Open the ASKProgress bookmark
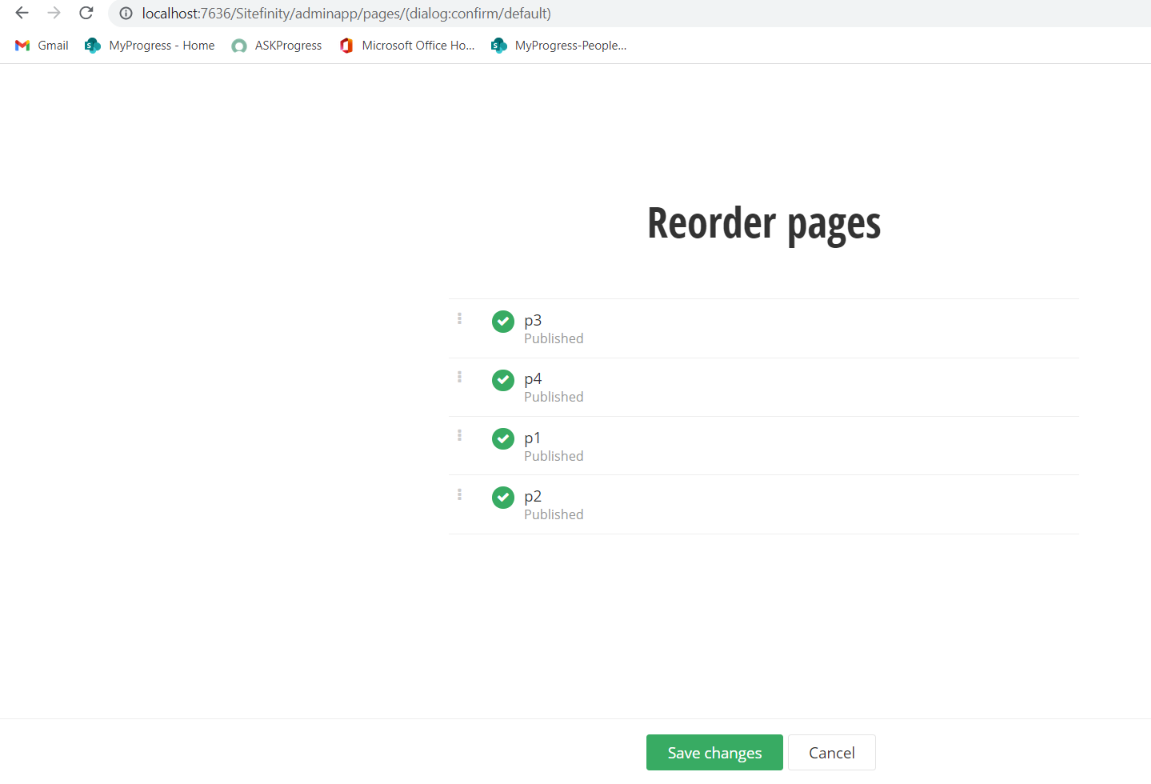Image resolution: width=1151 pixels, height=784 pixels. coord(277,46)
